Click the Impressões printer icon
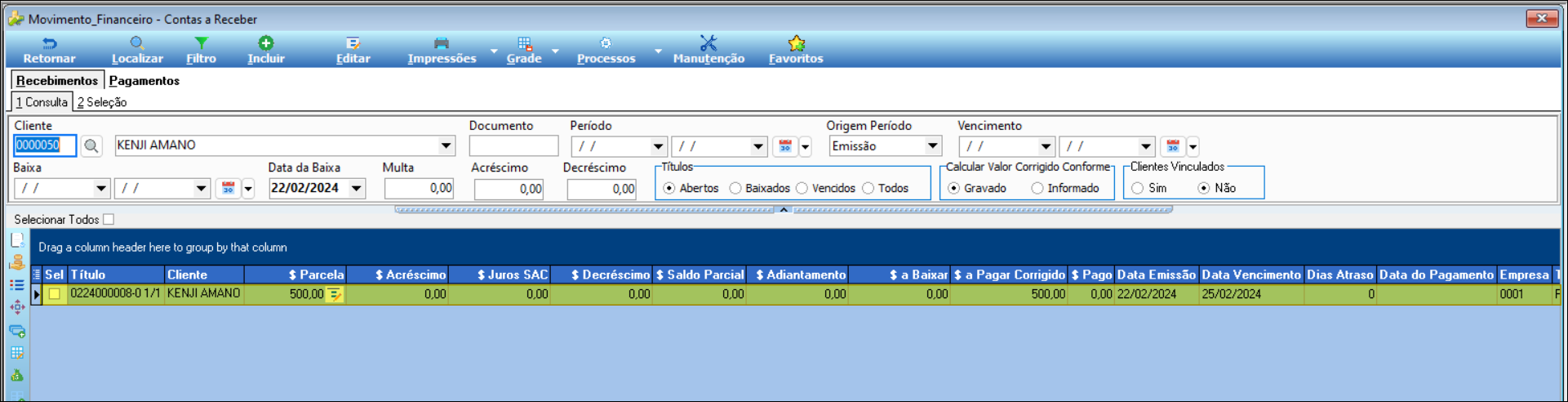Image resolution: width=1568 pixels, height=402 pixels. coord(442,43)
